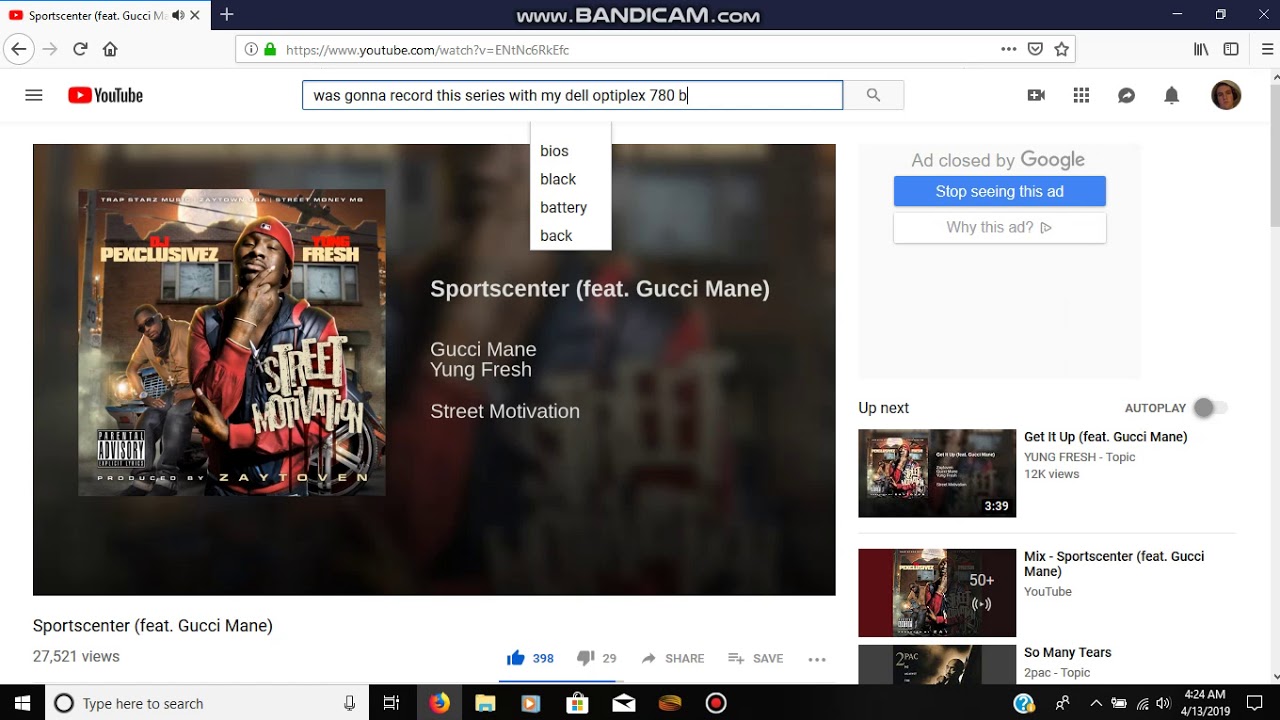Open the Microsoft Store taskbar icon

point(577,703)
